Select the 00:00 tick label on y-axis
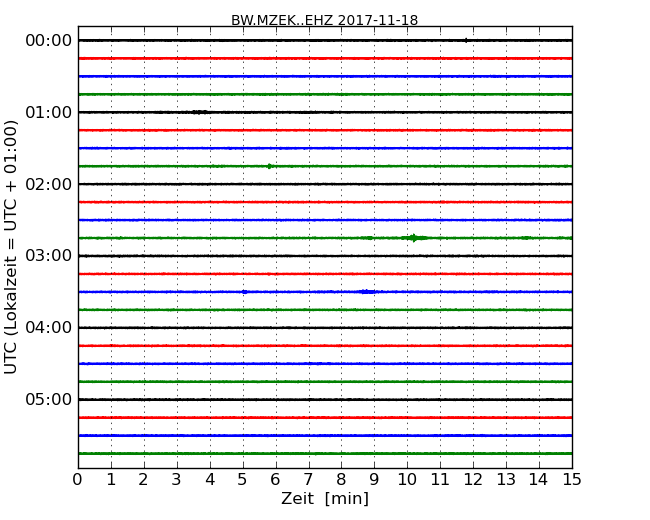The height and width of the screenshot is (520, 650). (x=48, y=40)
